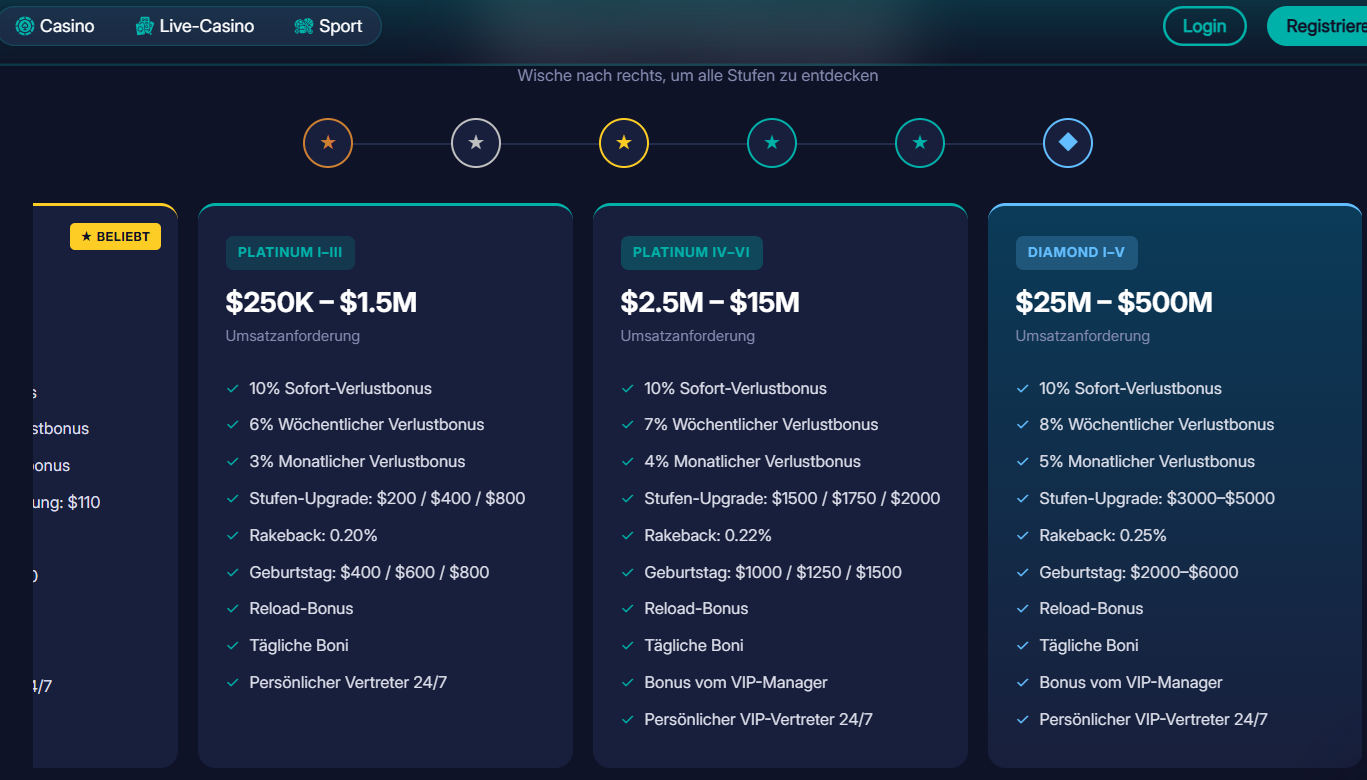
Task: Click "Geburtstag: $2000–$6000"
Action: [x=1139, y=573]
